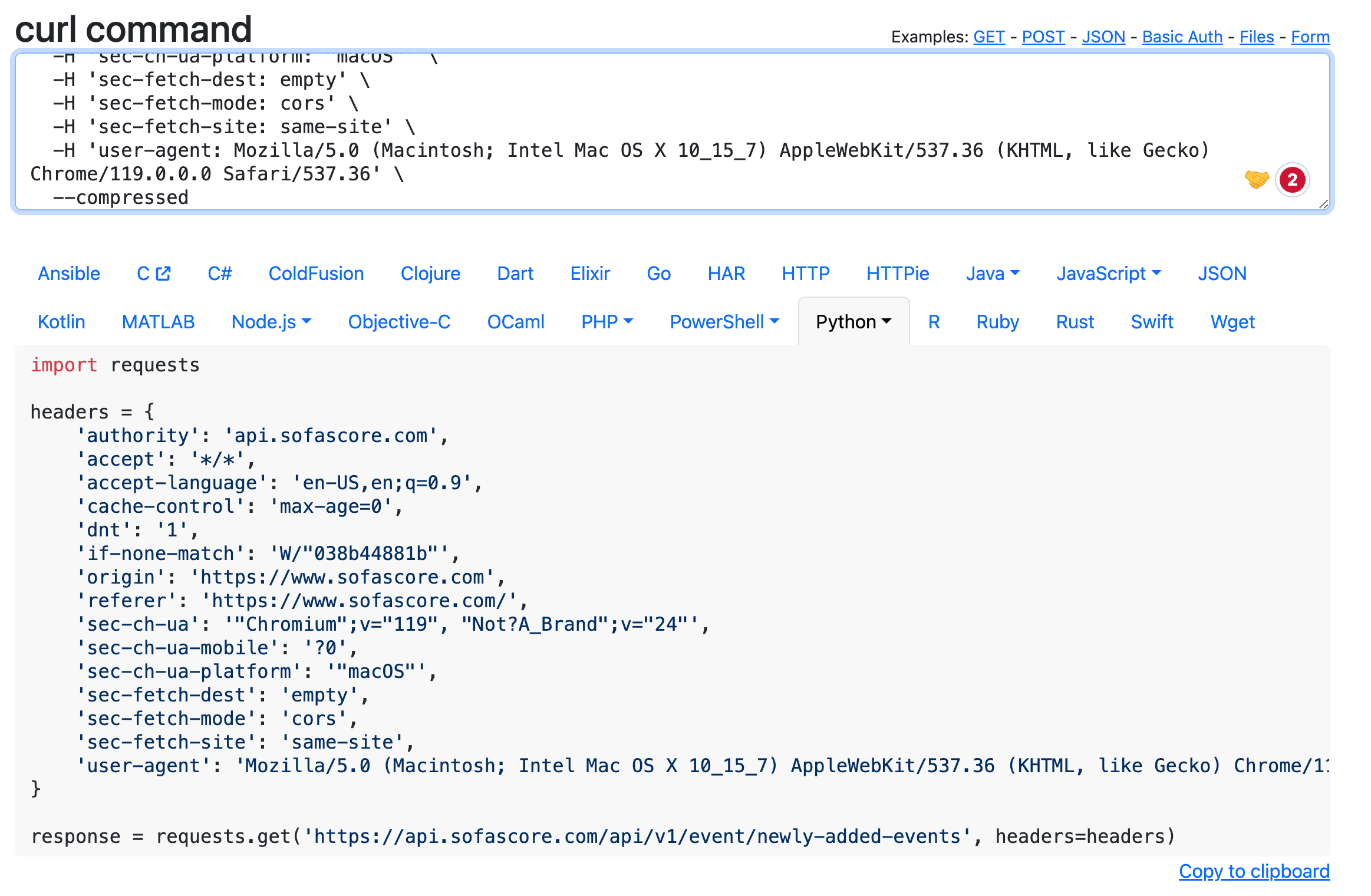Open the GET example
The width and height of the screenshot is (1371, 896).
coord(988,37)
